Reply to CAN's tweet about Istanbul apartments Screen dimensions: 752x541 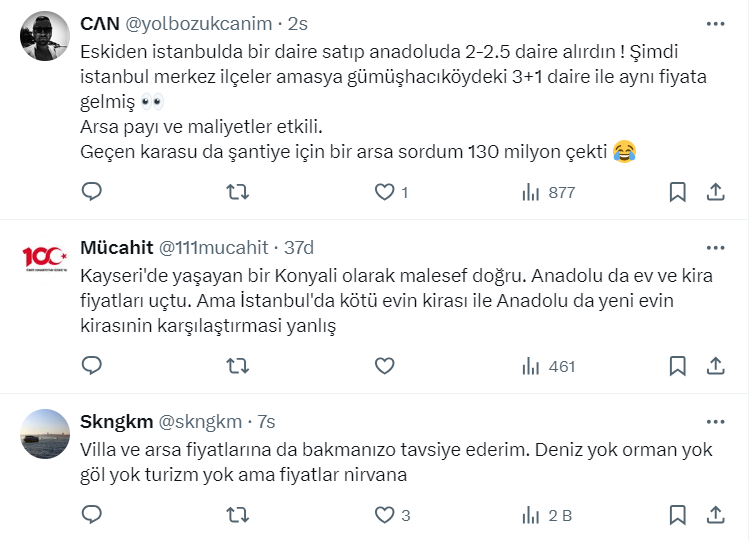[x=92, y=192]
